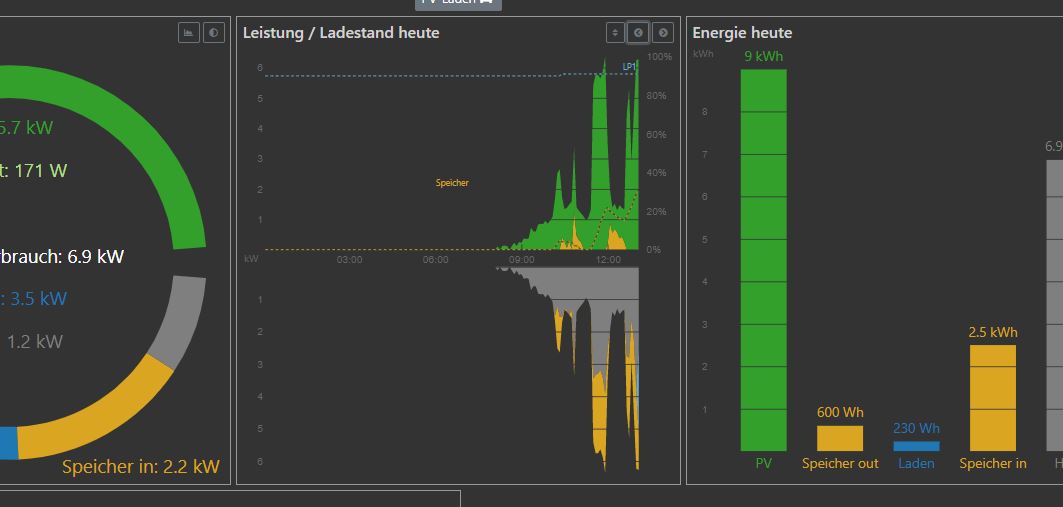Image resolution: width=1063 pixels, height=507 pixels.
Task: Toggle the contrast/theme half-circle icon
Action: click(x=214, y=33)
